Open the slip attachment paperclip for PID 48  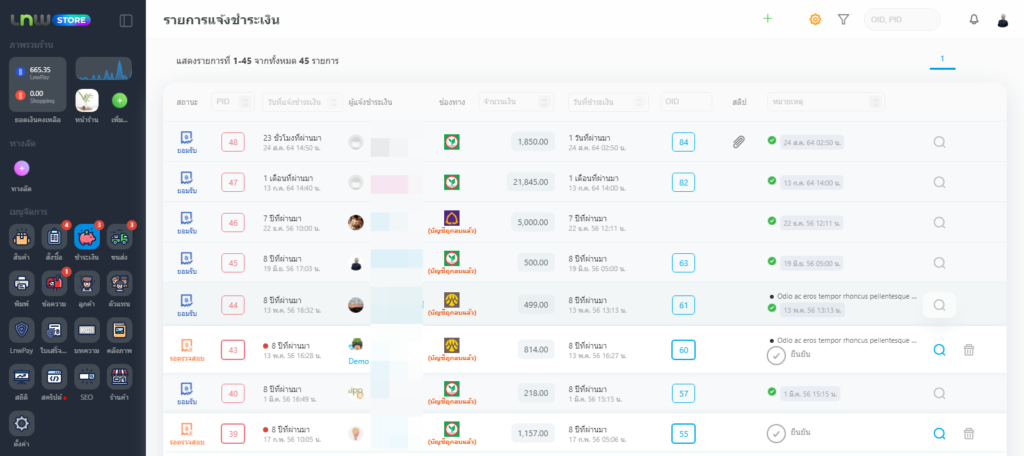tap(739, 142)
